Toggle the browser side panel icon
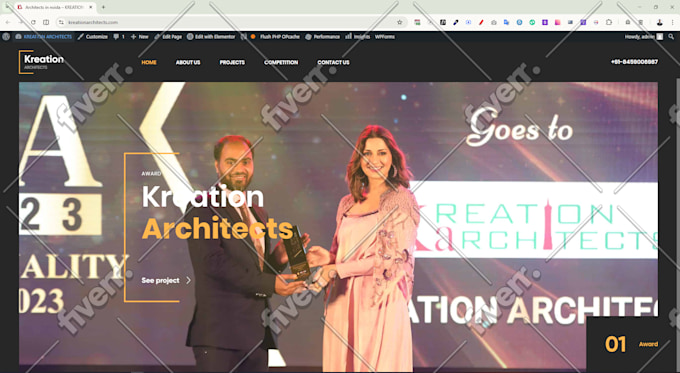 click(x=46, y=22)
